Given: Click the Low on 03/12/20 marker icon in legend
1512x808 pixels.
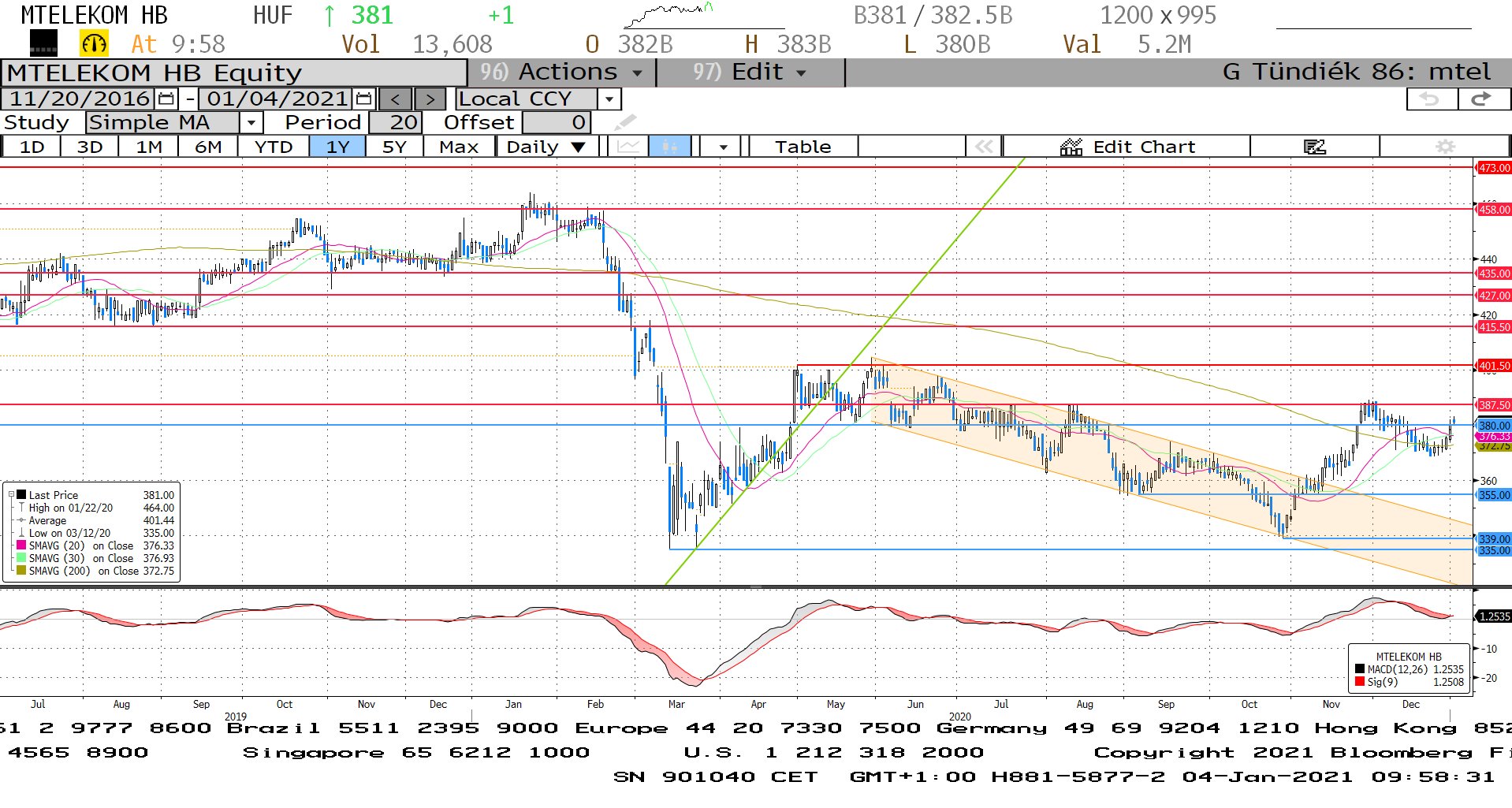Looking at the screenshot, I should (21, 533).
